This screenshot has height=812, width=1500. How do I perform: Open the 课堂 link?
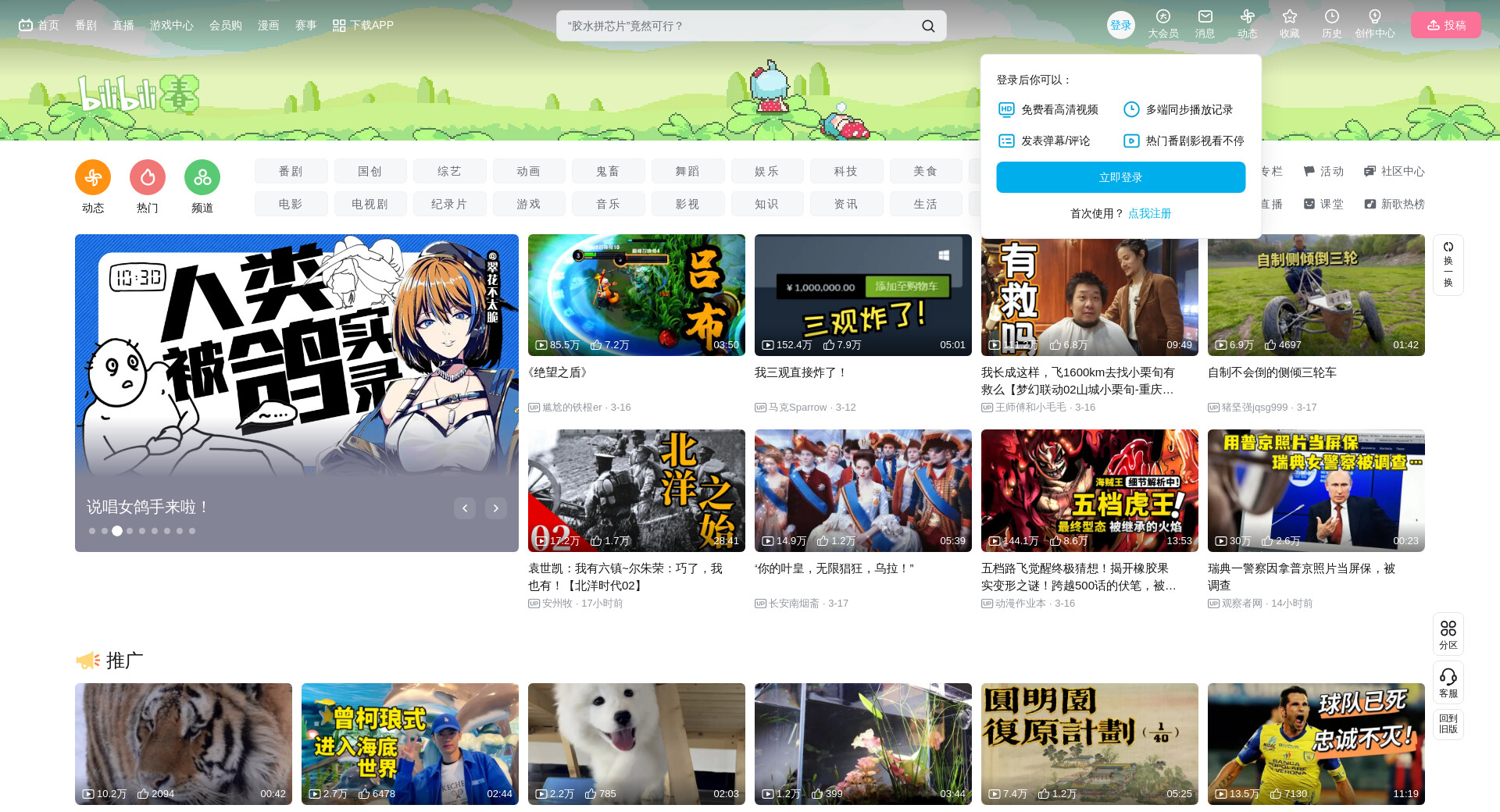coord(1323,204)
